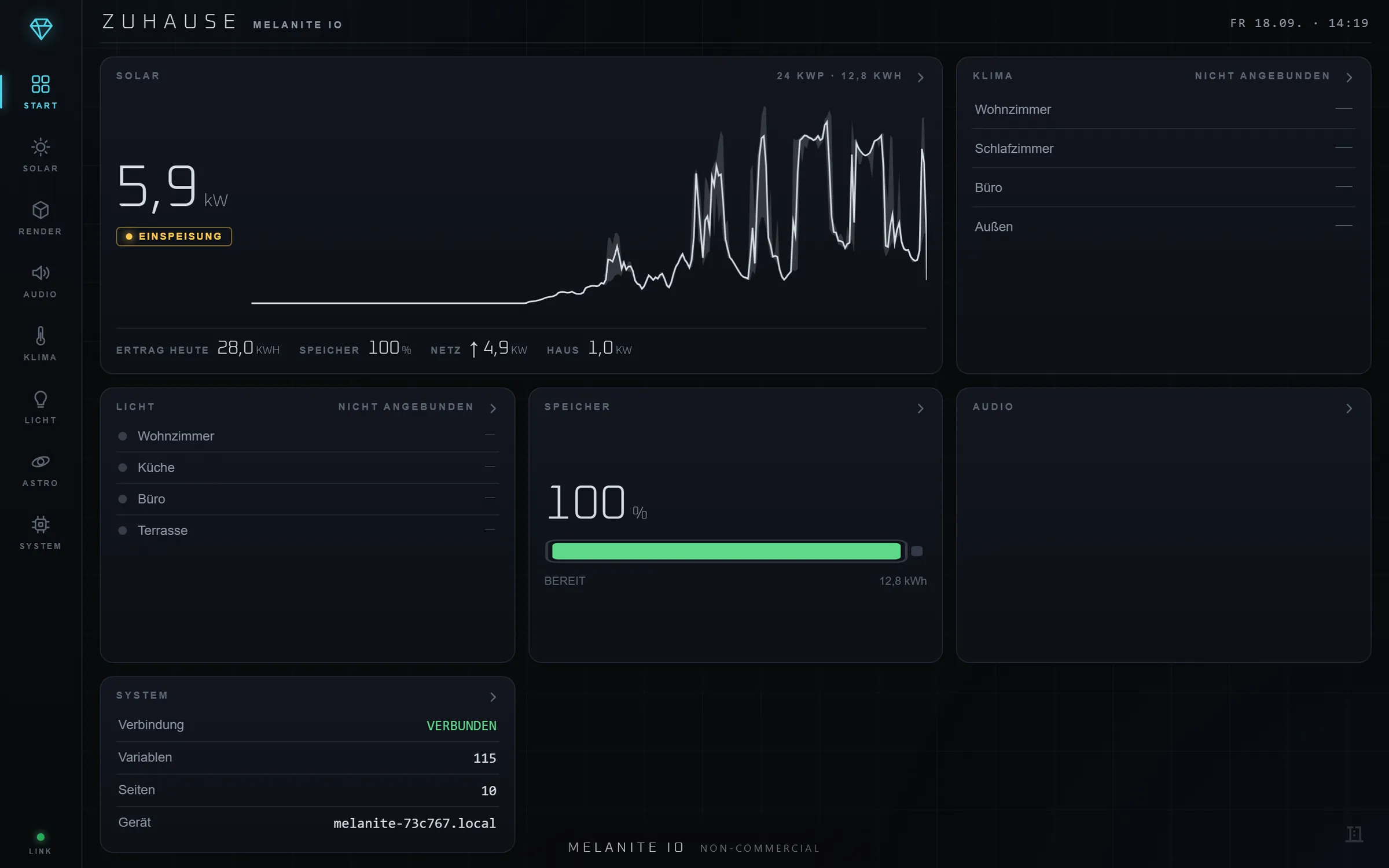Expand the Licht card chevron

click(x=493, y=409)
